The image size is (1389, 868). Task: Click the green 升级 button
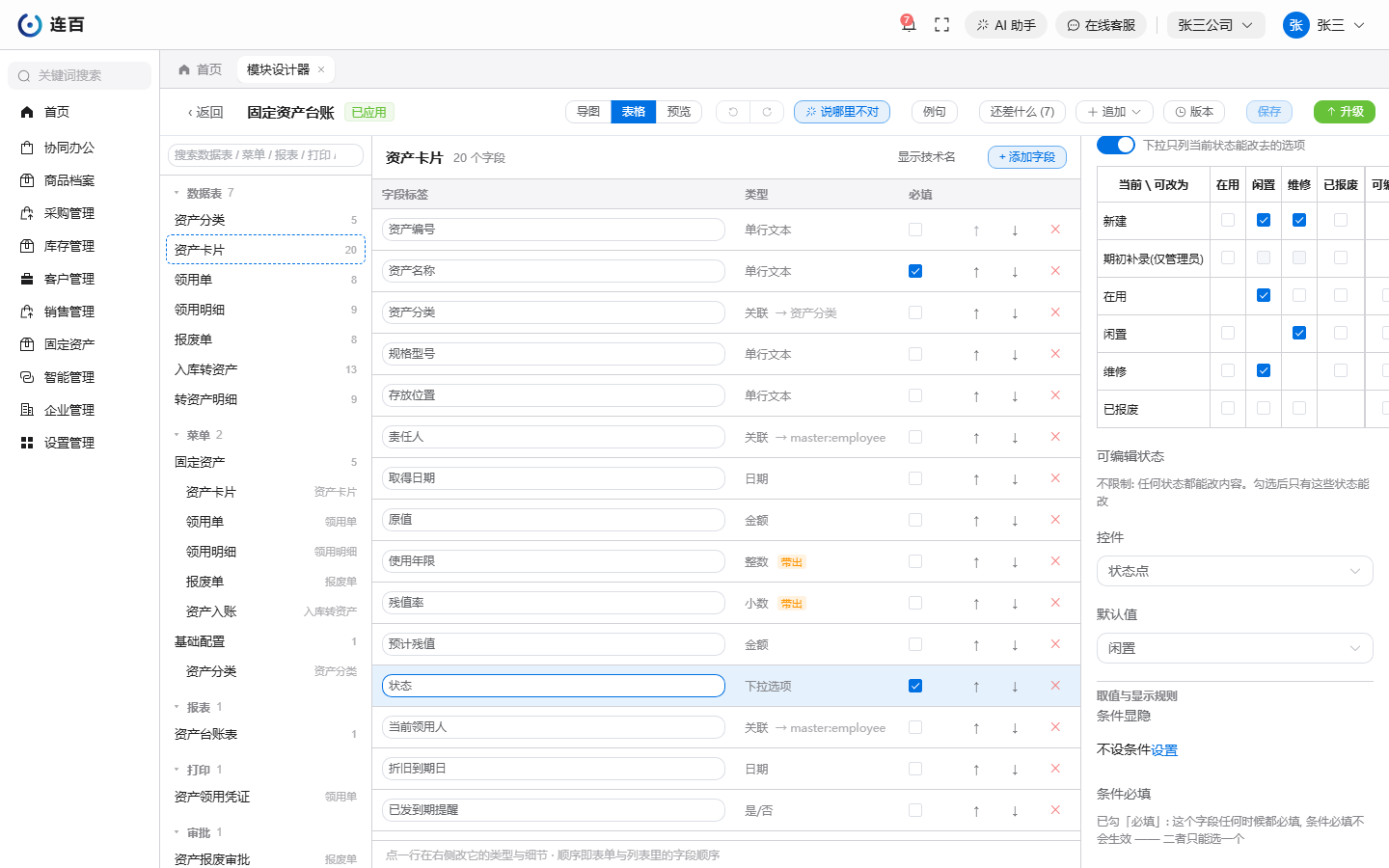tap(1345, 112)
